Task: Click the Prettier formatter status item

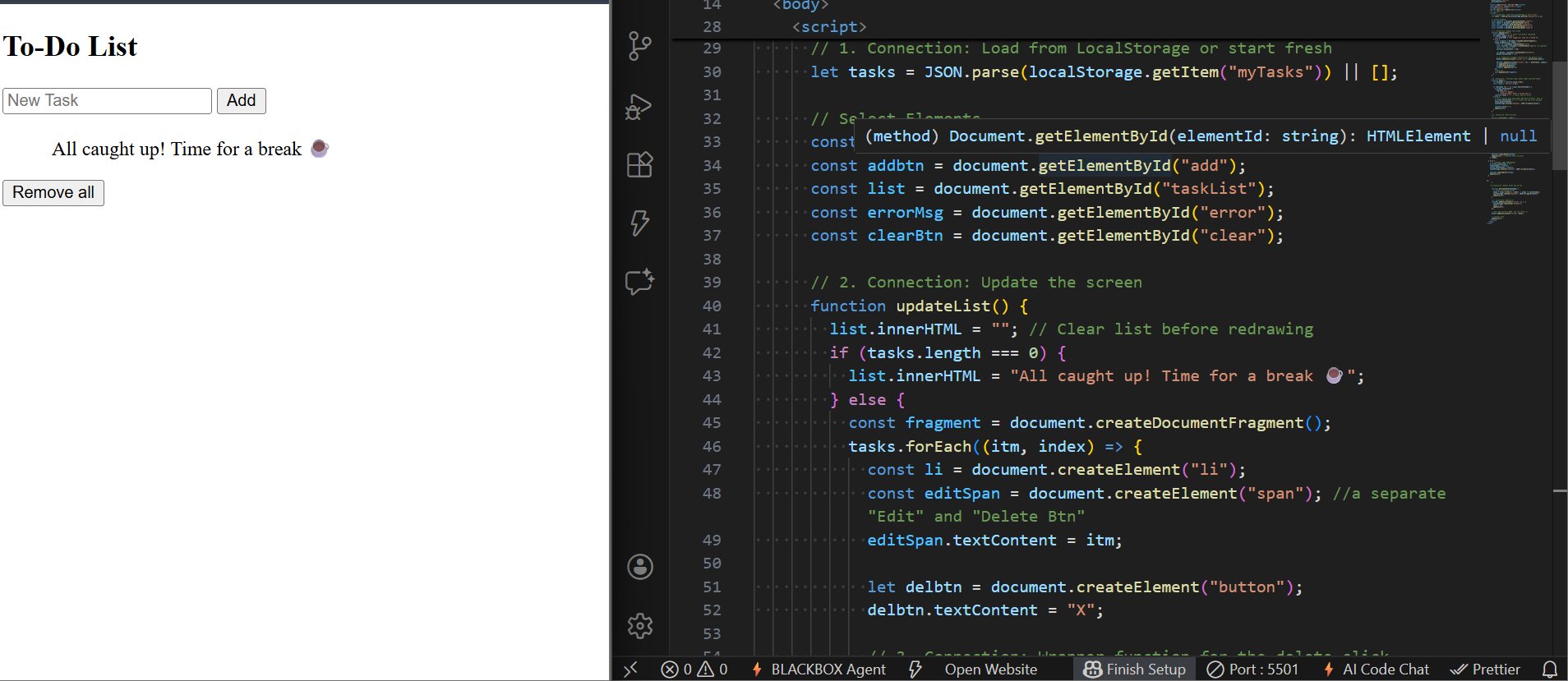Action: (1486, 669)
